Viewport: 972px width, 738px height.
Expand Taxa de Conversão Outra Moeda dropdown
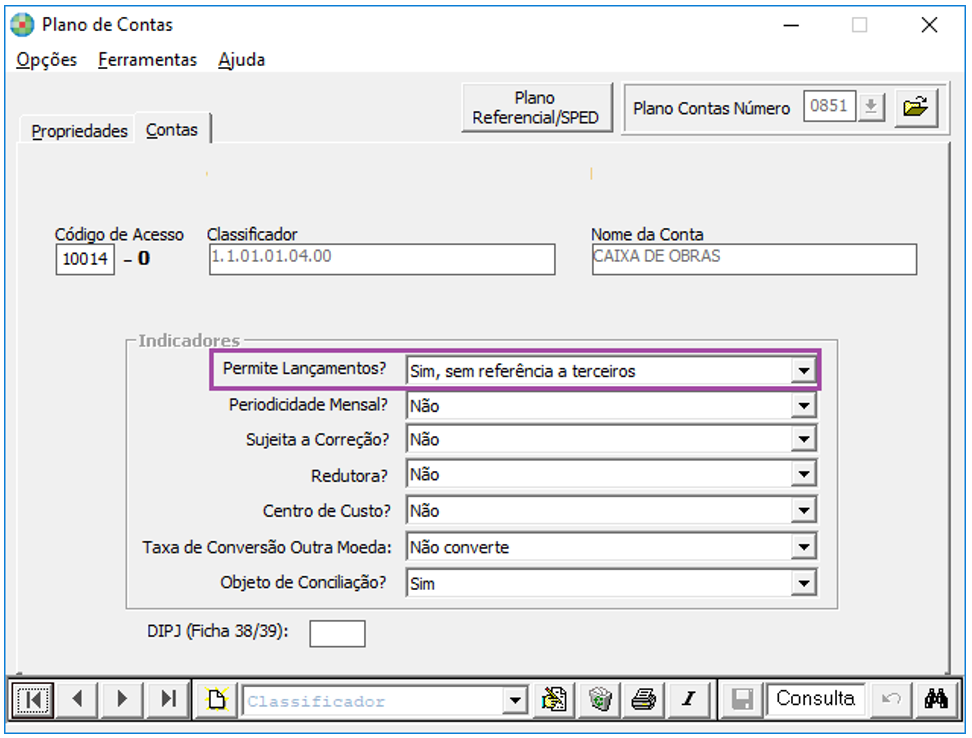click(x=804, y=547)
